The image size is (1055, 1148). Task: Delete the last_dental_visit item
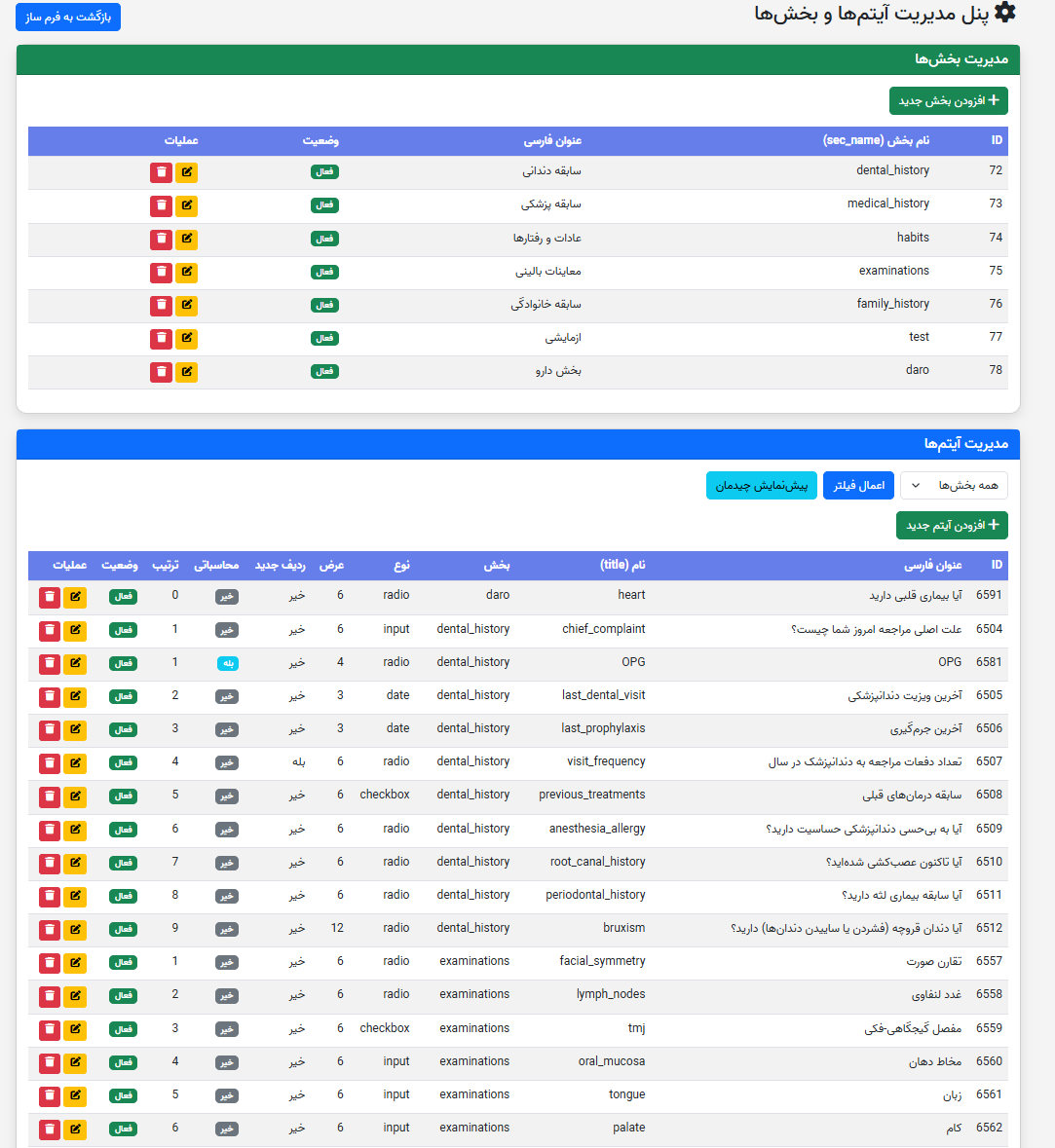50,697
